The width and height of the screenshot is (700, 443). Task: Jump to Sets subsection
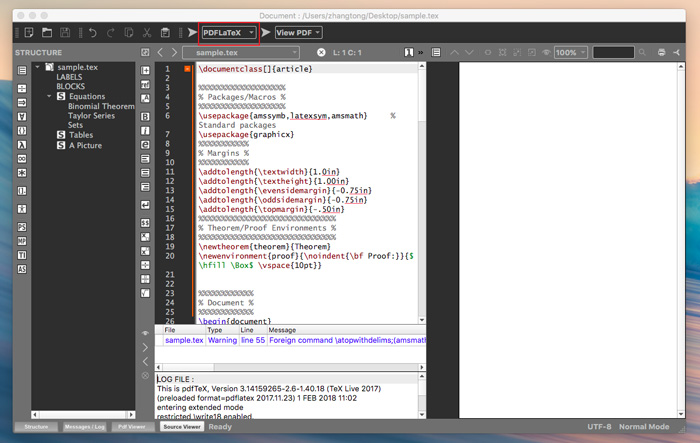click(x=75, y=125)
